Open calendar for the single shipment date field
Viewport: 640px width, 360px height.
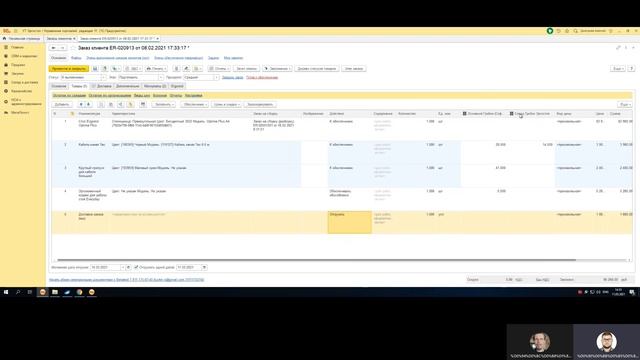click(x=204, y=267)
